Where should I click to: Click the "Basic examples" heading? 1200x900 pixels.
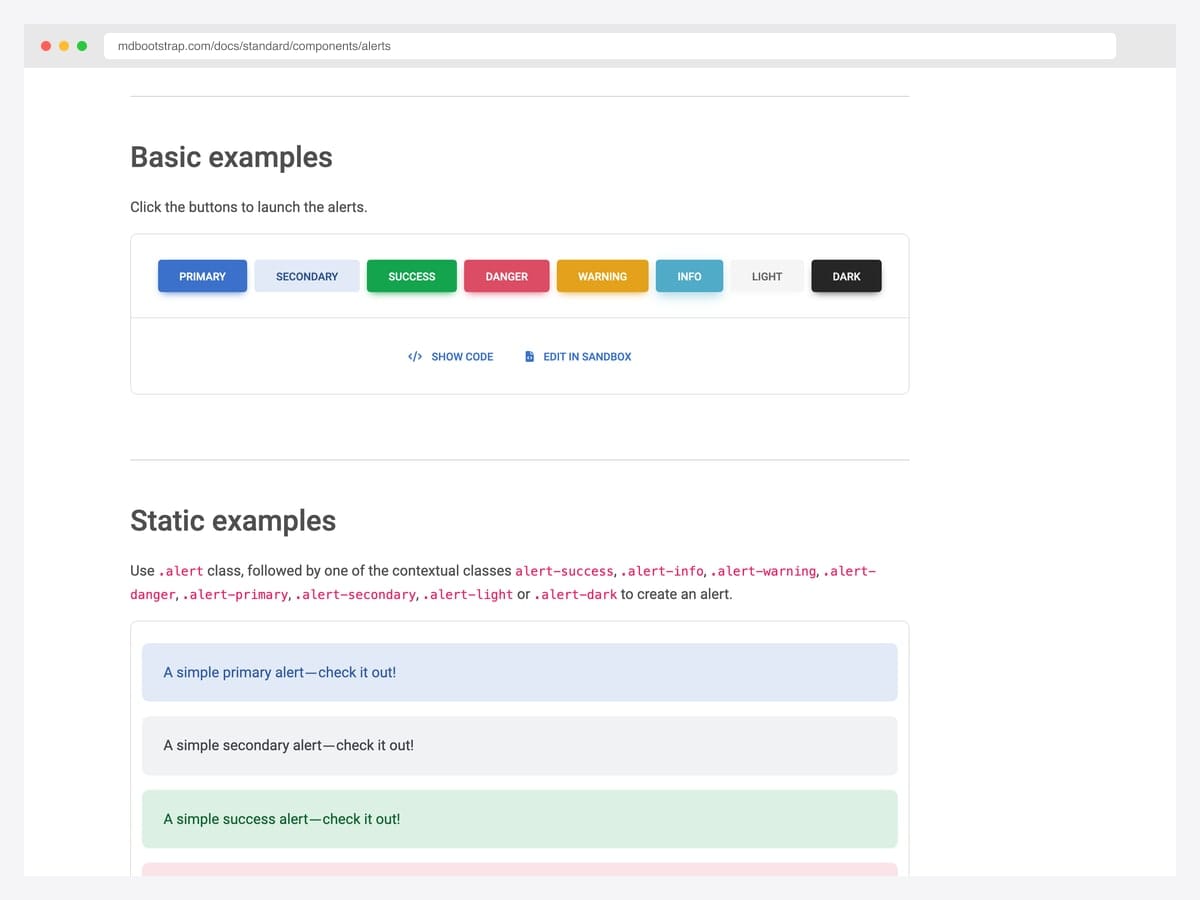pyautogui.click(x=231, y=157)
